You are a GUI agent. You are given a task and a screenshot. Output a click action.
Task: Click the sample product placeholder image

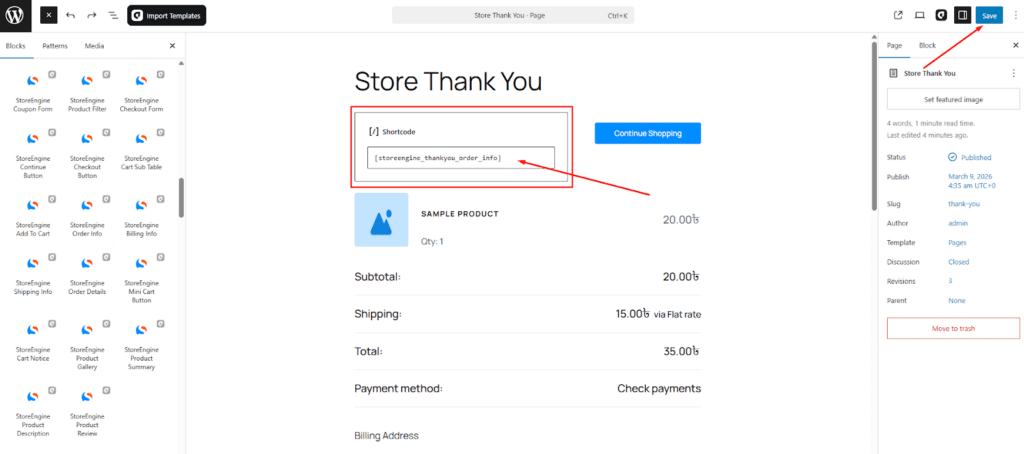point(381,219)
